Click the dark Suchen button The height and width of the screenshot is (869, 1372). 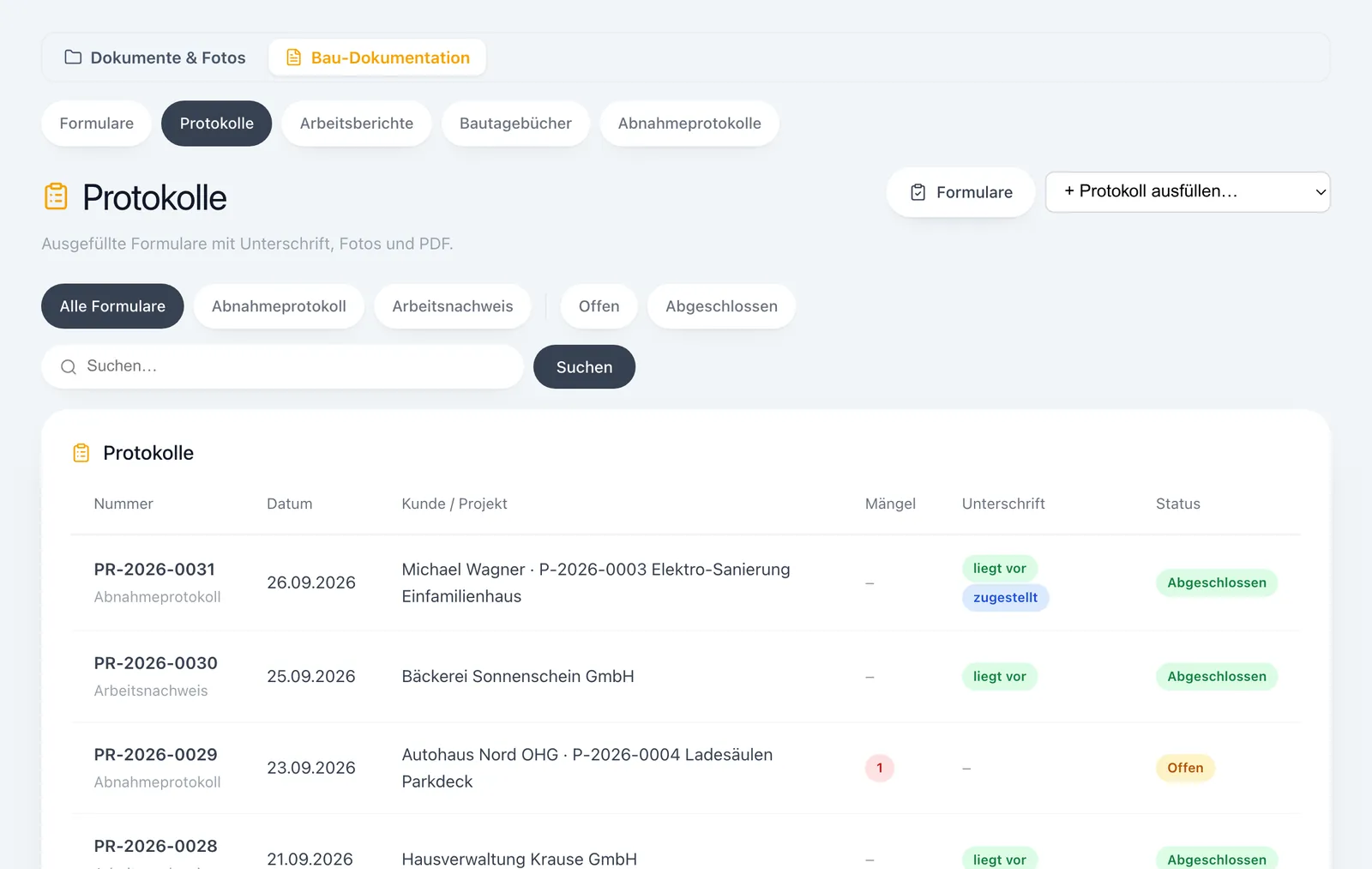[x=584, y=367]
